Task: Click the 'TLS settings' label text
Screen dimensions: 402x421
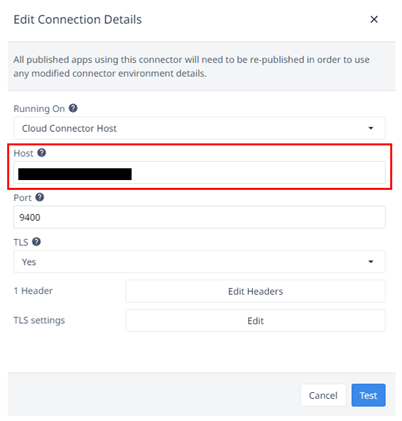Action: pyautogui.click(x=39, y=320)
